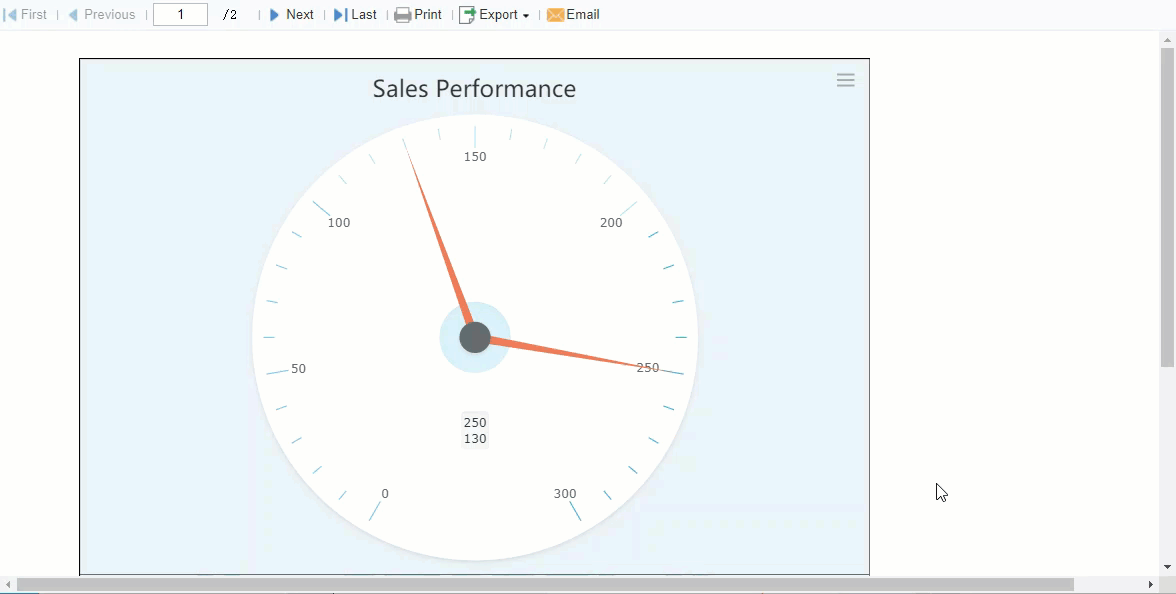The image size is (1176, 594).
Task: Click the First page icon
Action: (11, 15)
